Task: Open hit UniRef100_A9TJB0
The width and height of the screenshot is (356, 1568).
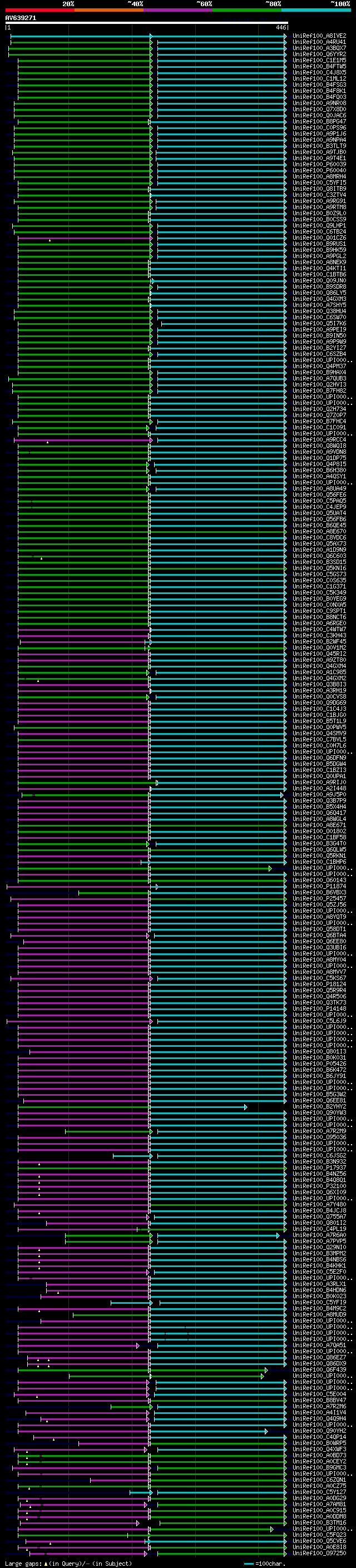Action: 319,152
